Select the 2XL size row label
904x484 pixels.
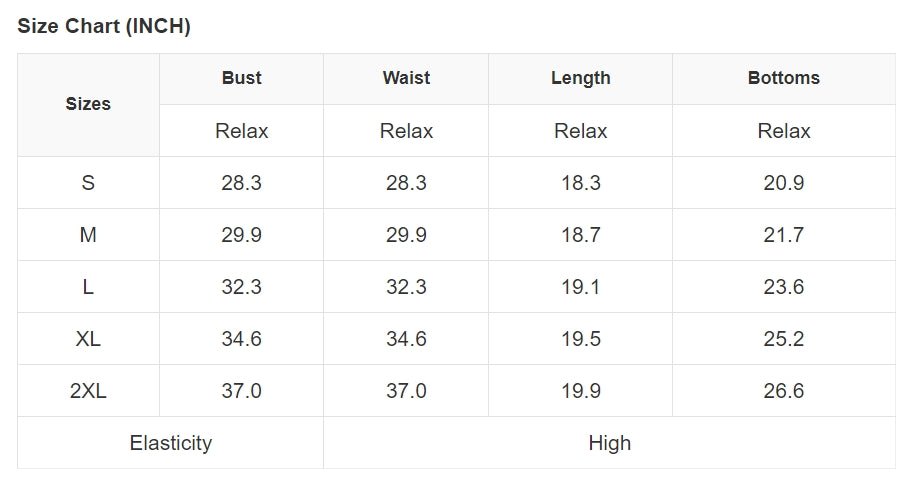pyautogui.click(x=88, y=391)
